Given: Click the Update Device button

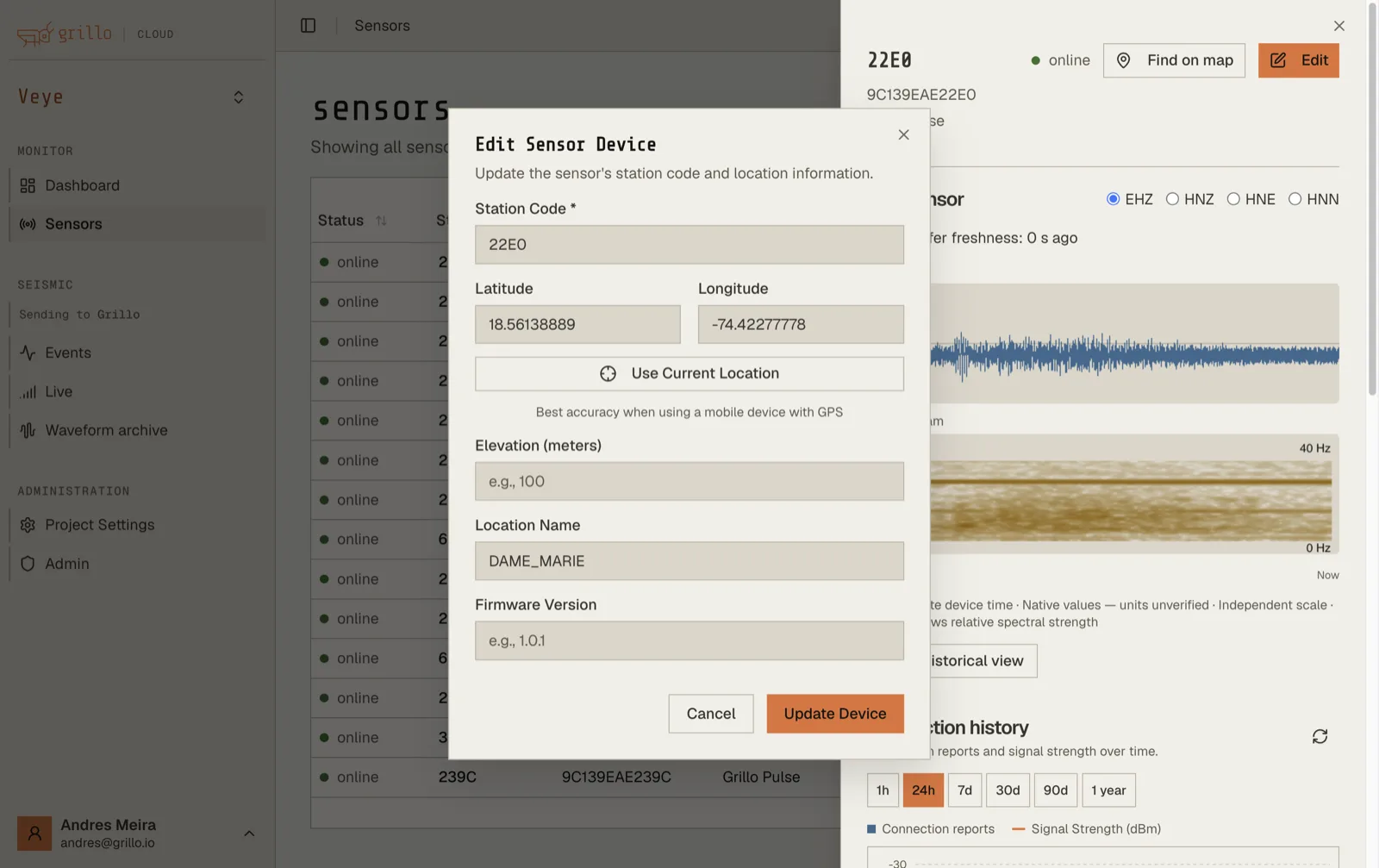Looking at the screenshot, I should coord(835,714).
